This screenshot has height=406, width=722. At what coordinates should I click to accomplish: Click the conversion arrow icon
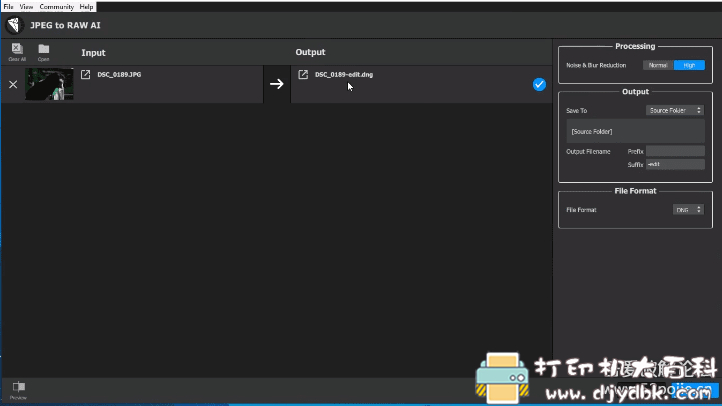(x=277, y=84)
